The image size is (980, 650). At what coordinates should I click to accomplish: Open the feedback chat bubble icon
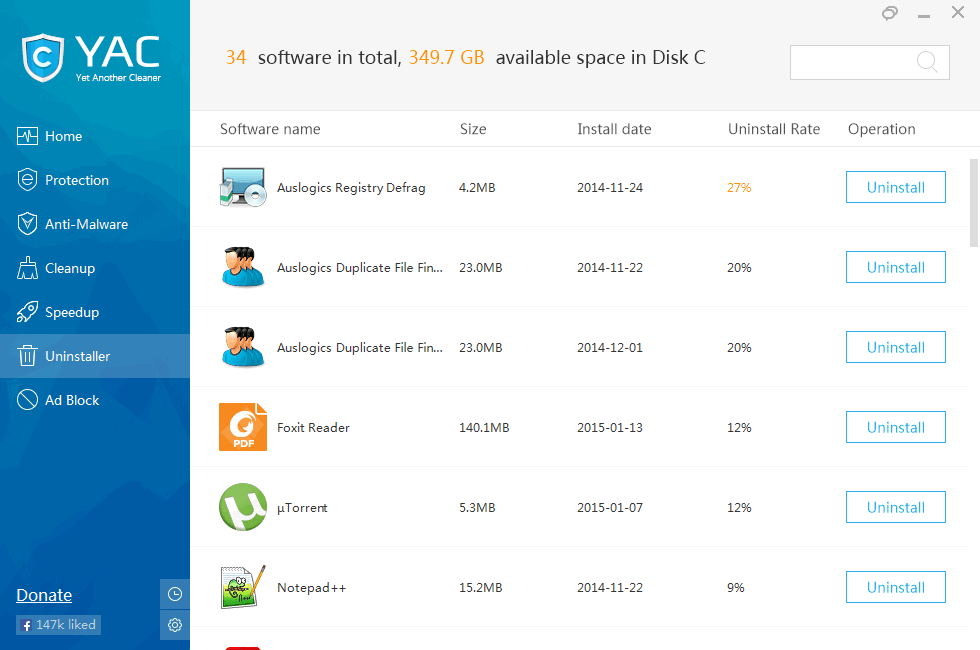click(x=890, y=12)
